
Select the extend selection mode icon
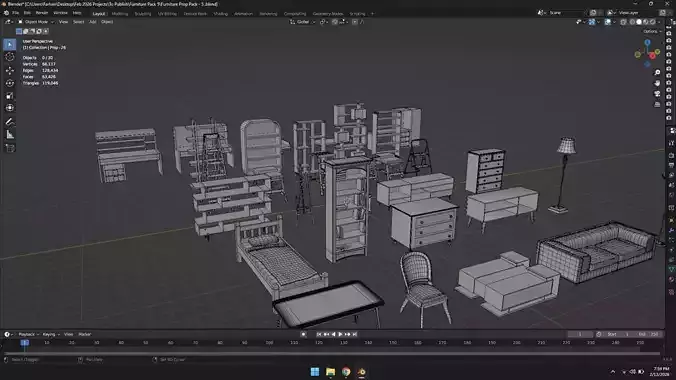point(25,31)
